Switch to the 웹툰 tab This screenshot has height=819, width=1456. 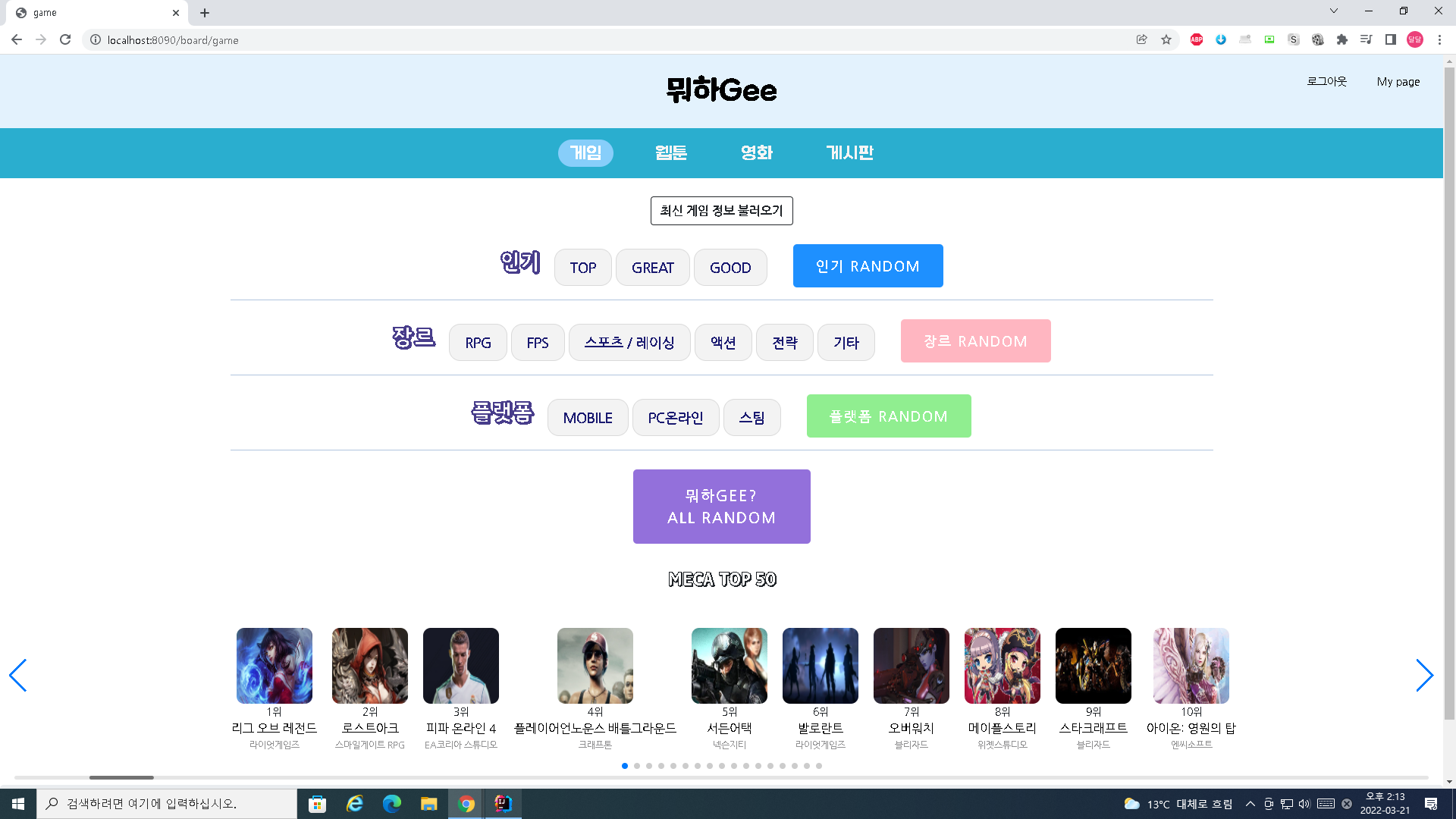click(671, 152)
